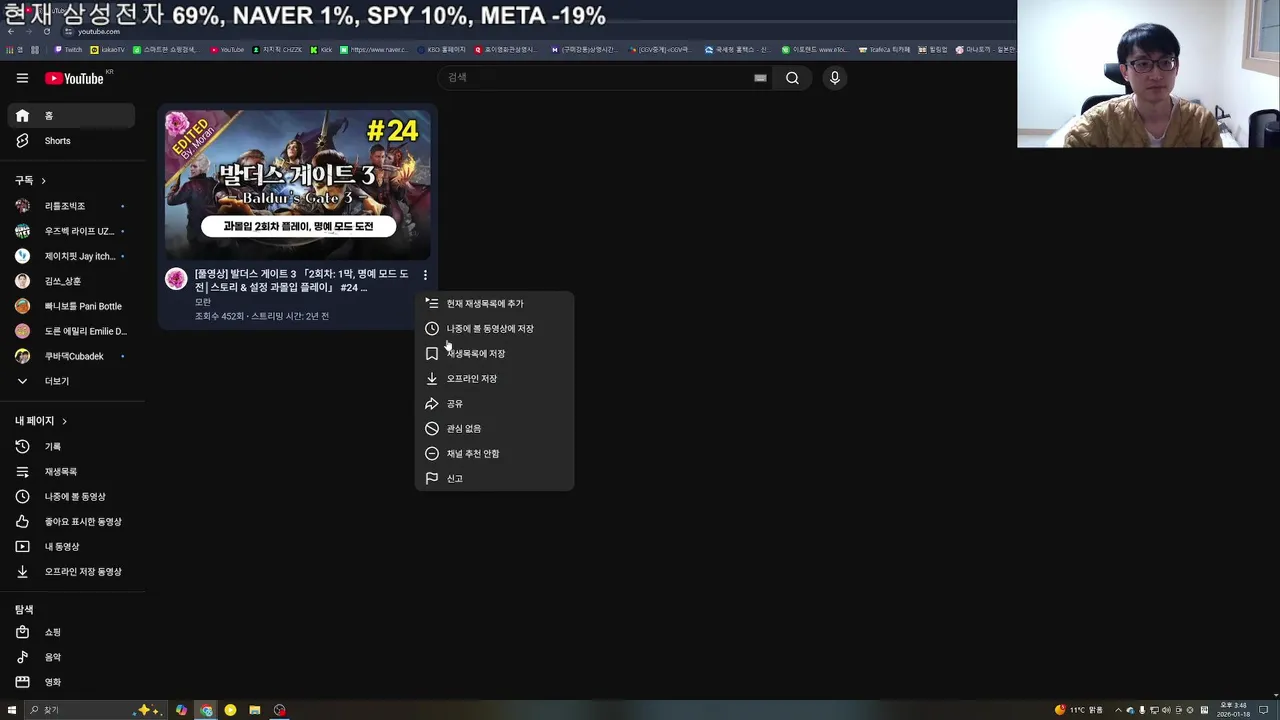
Task: Open the 제이치킷 Jay channel
Action: (71, 256)
